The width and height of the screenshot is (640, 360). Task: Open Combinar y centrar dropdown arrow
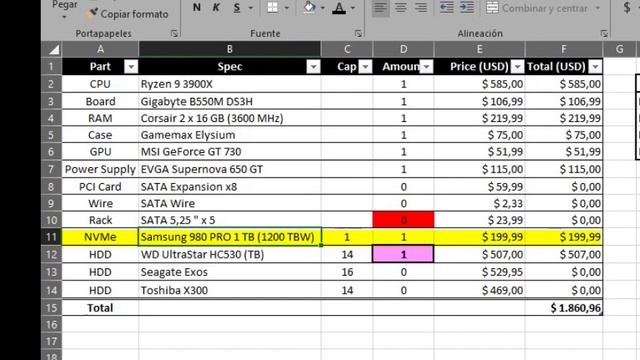598,8
